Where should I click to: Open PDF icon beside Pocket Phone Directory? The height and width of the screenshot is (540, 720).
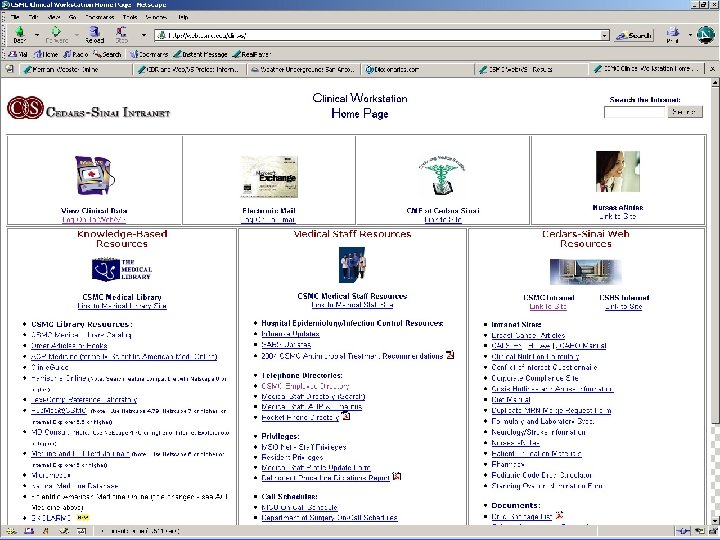(x=346, y=416)
